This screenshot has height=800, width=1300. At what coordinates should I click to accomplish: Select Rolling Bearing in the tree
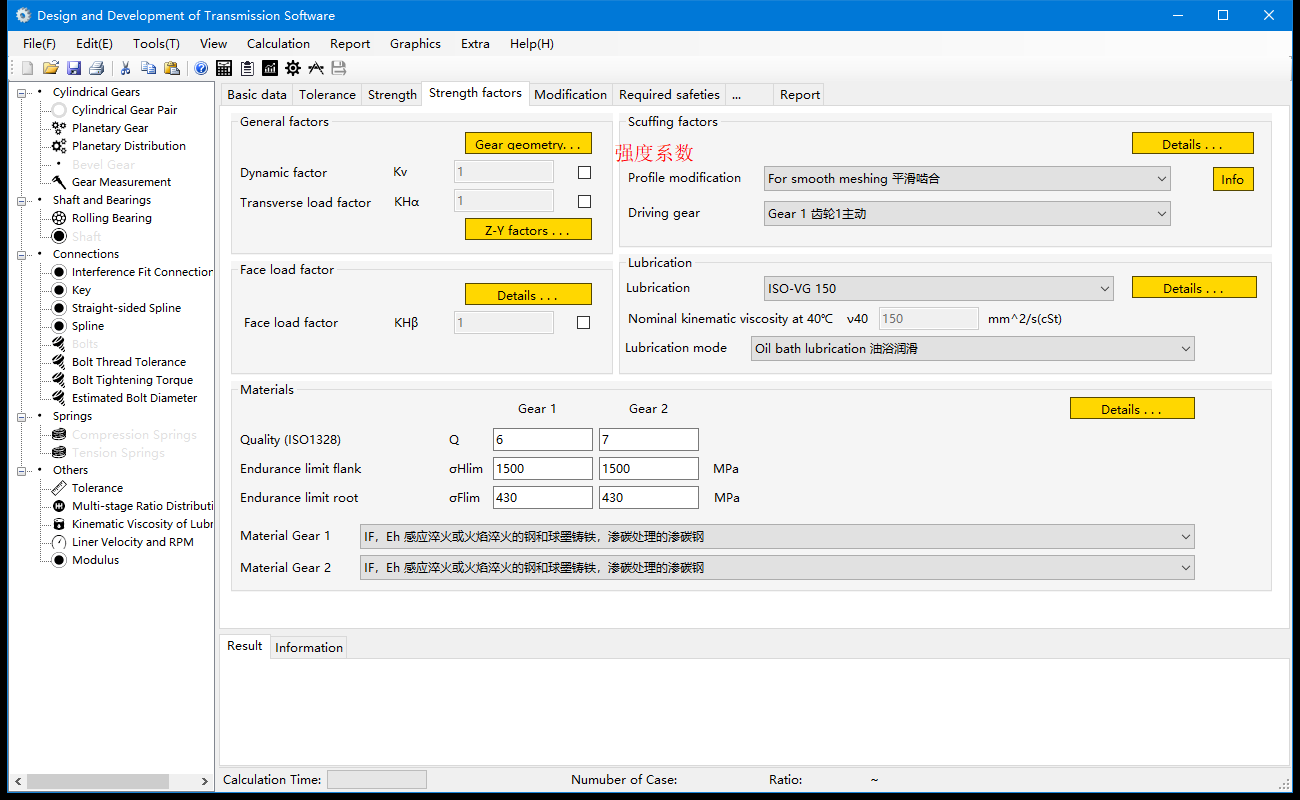coord(111,218)
